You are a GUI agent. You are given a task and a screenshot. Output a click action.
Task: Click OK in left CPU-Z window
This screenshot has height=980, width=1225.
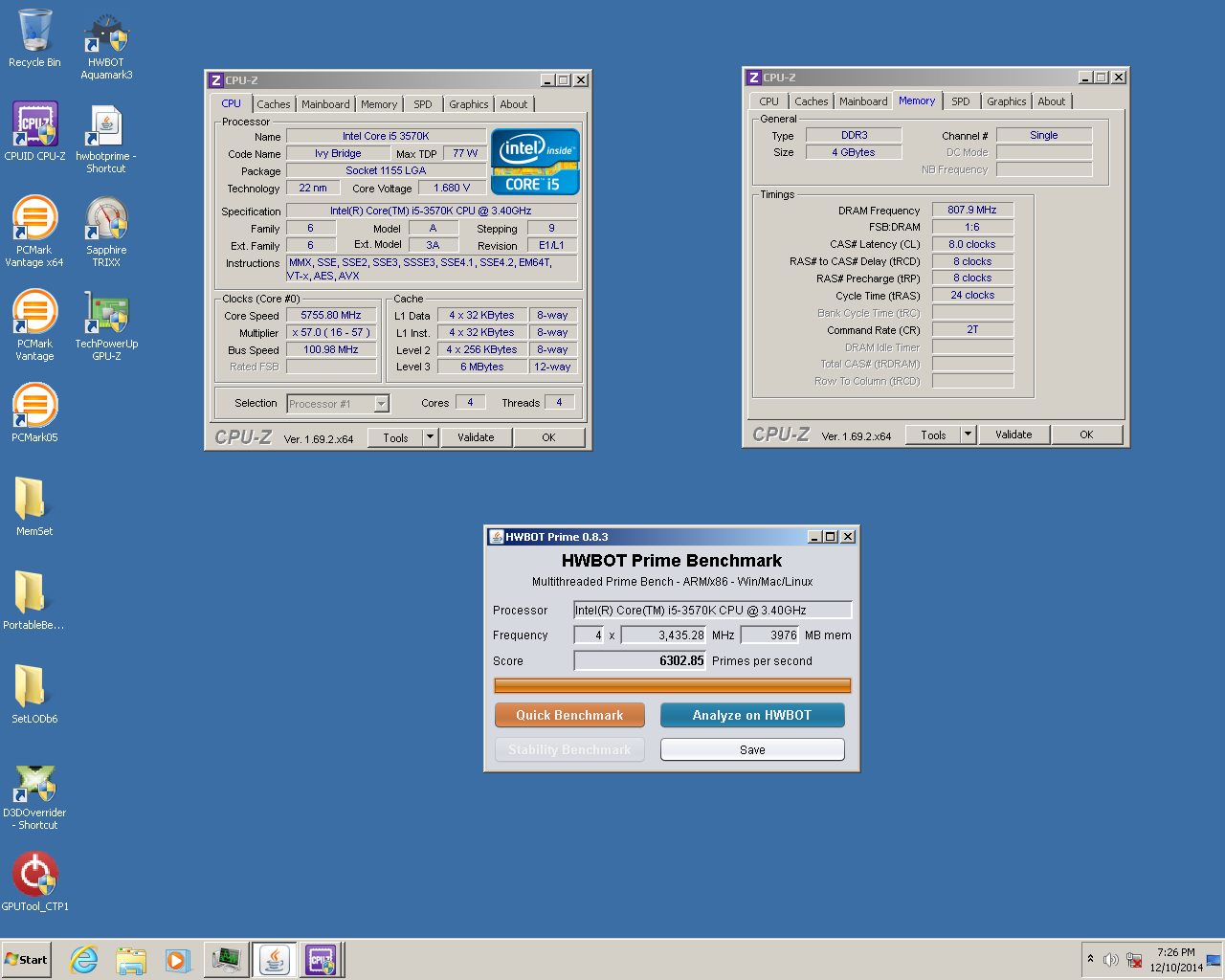coord(548,437)
